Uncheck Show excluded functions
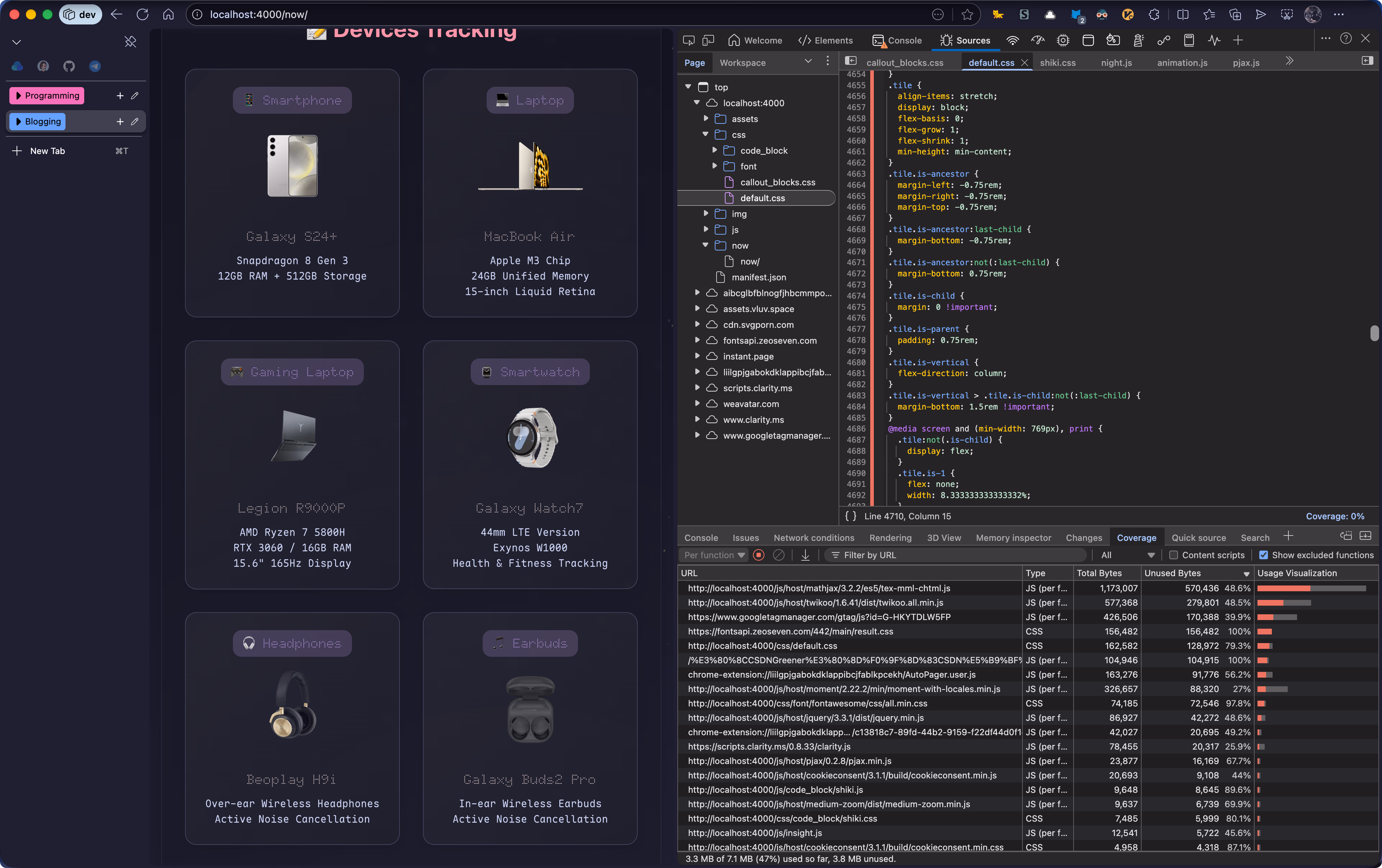This screenshot has height=868, width=1382. pos(1263,555)
